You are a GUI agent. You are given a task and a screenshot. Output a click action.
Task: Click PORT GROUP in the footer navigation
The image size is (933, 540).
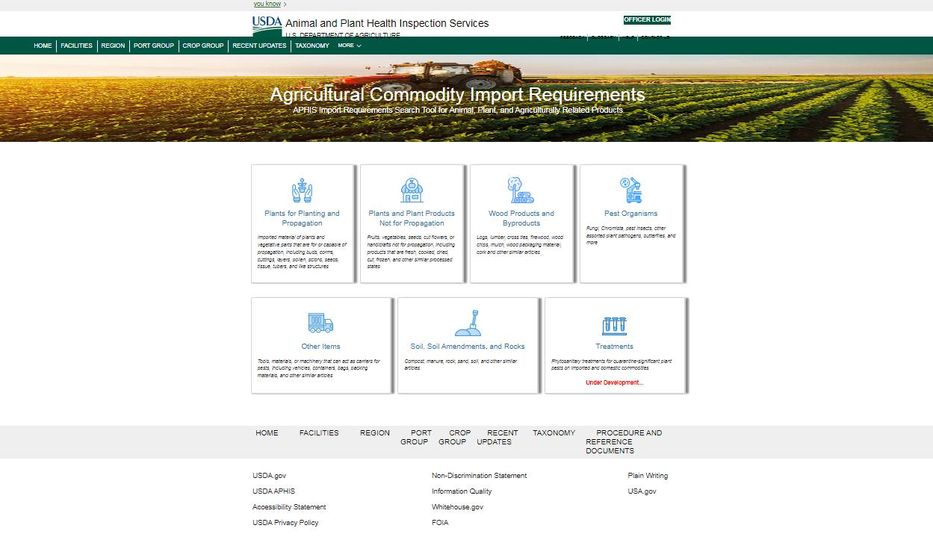[x=416, y=437]
